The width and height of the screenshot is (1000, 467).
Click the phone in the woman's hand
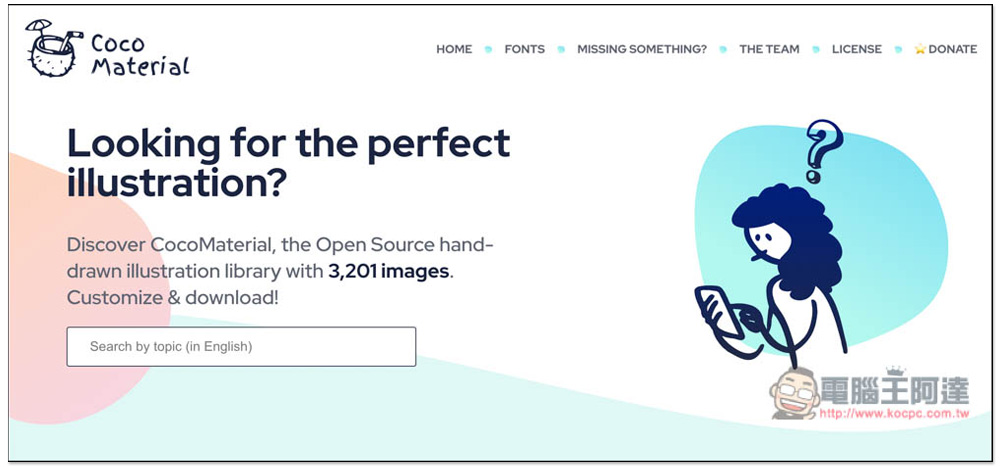coord(719,313)
